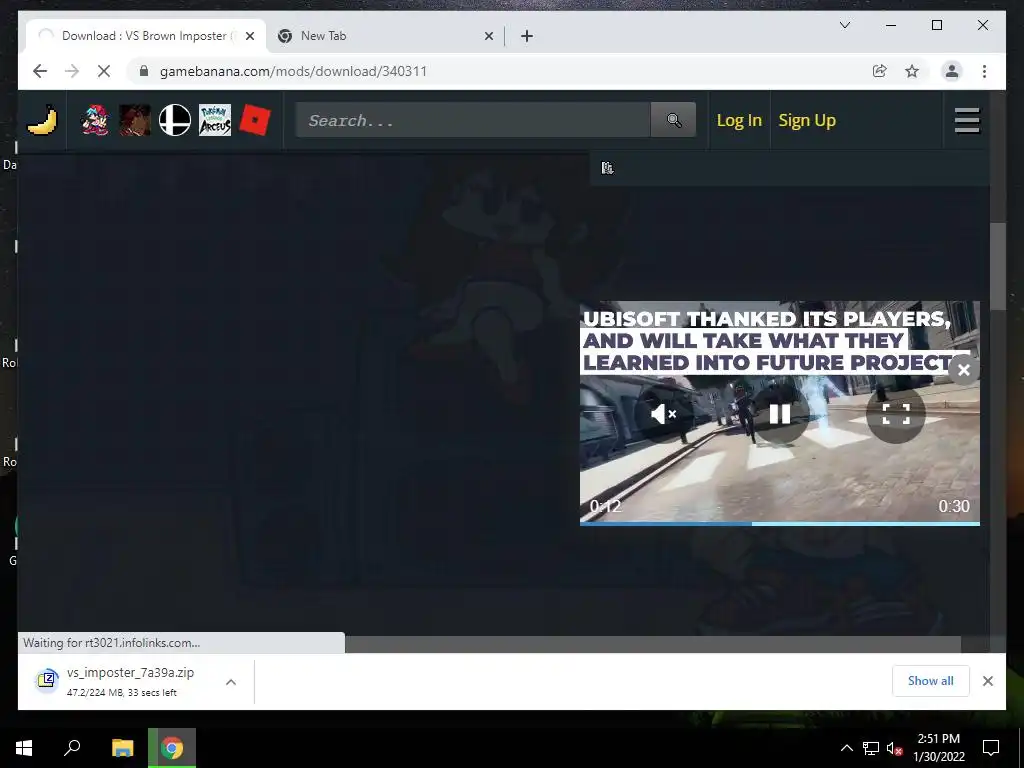
Task: Open the Chrome profile avatar
Action: point(952,71)
